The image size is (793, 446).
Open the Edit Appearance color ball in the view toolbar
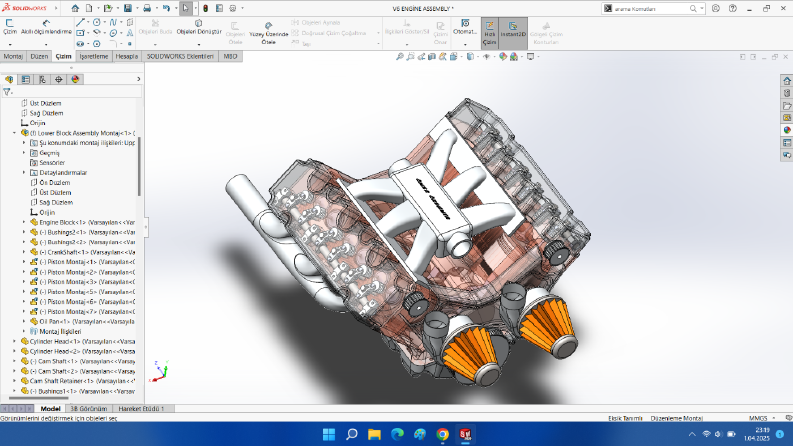point(503,57)
